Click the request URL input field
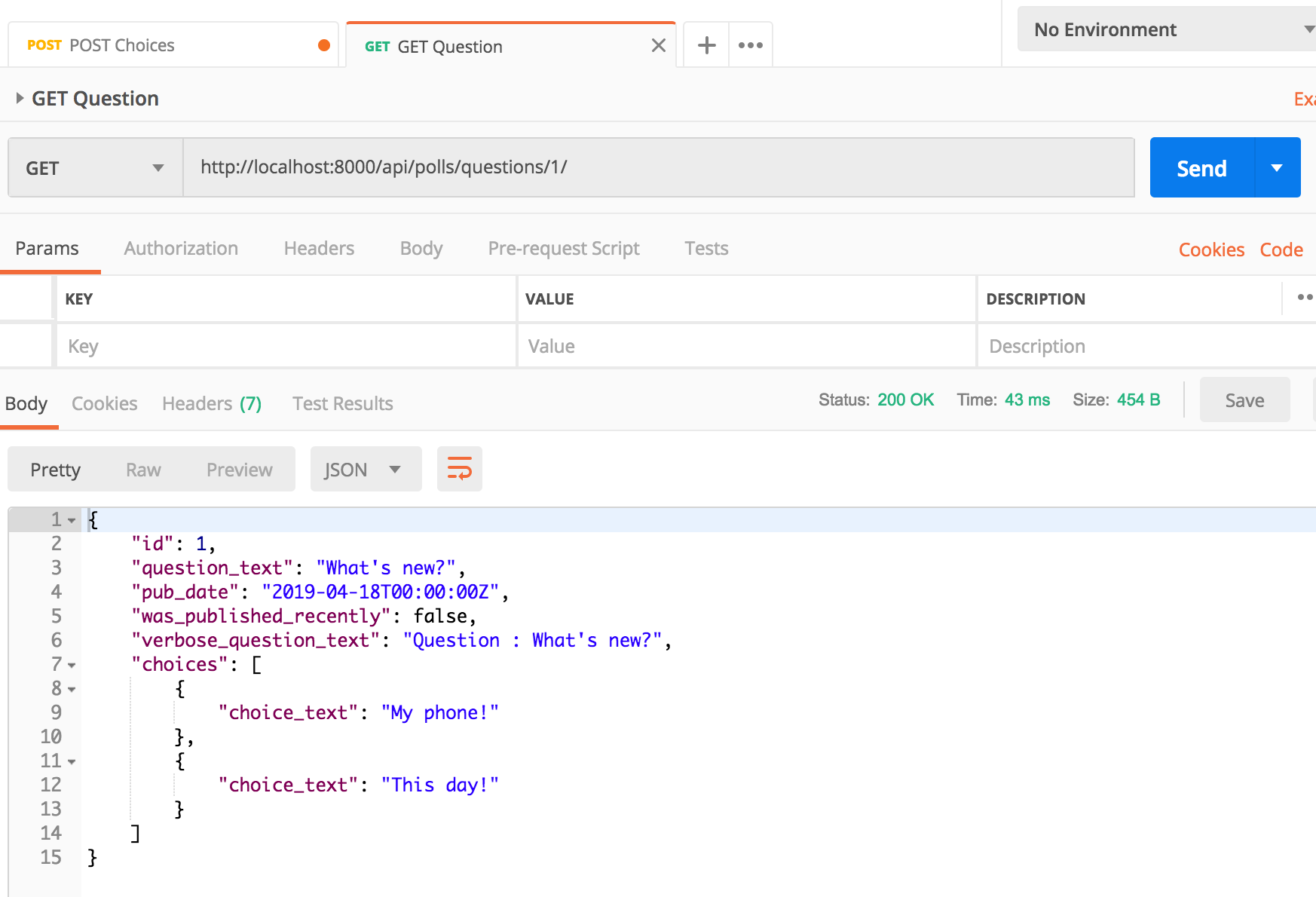1316x897 pixels. tap(658, 167)
